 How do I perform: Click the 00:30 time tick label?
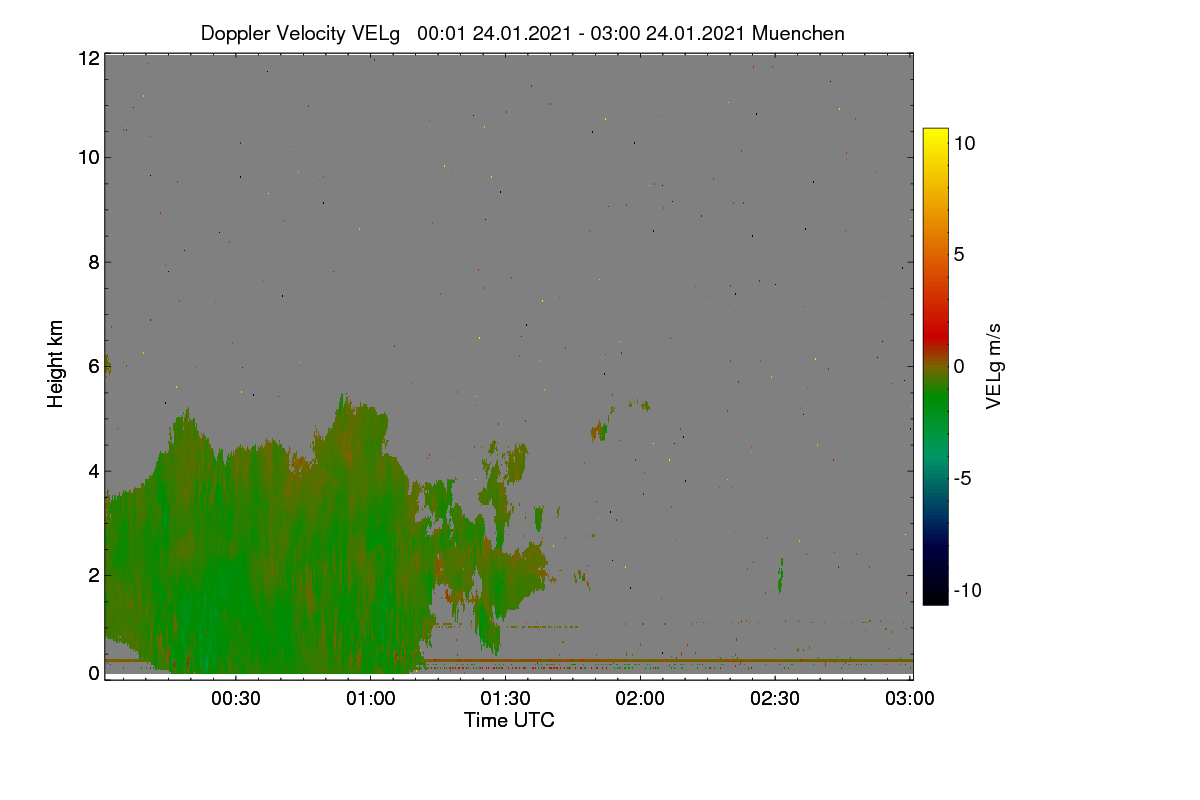click(x=236, y=699)
